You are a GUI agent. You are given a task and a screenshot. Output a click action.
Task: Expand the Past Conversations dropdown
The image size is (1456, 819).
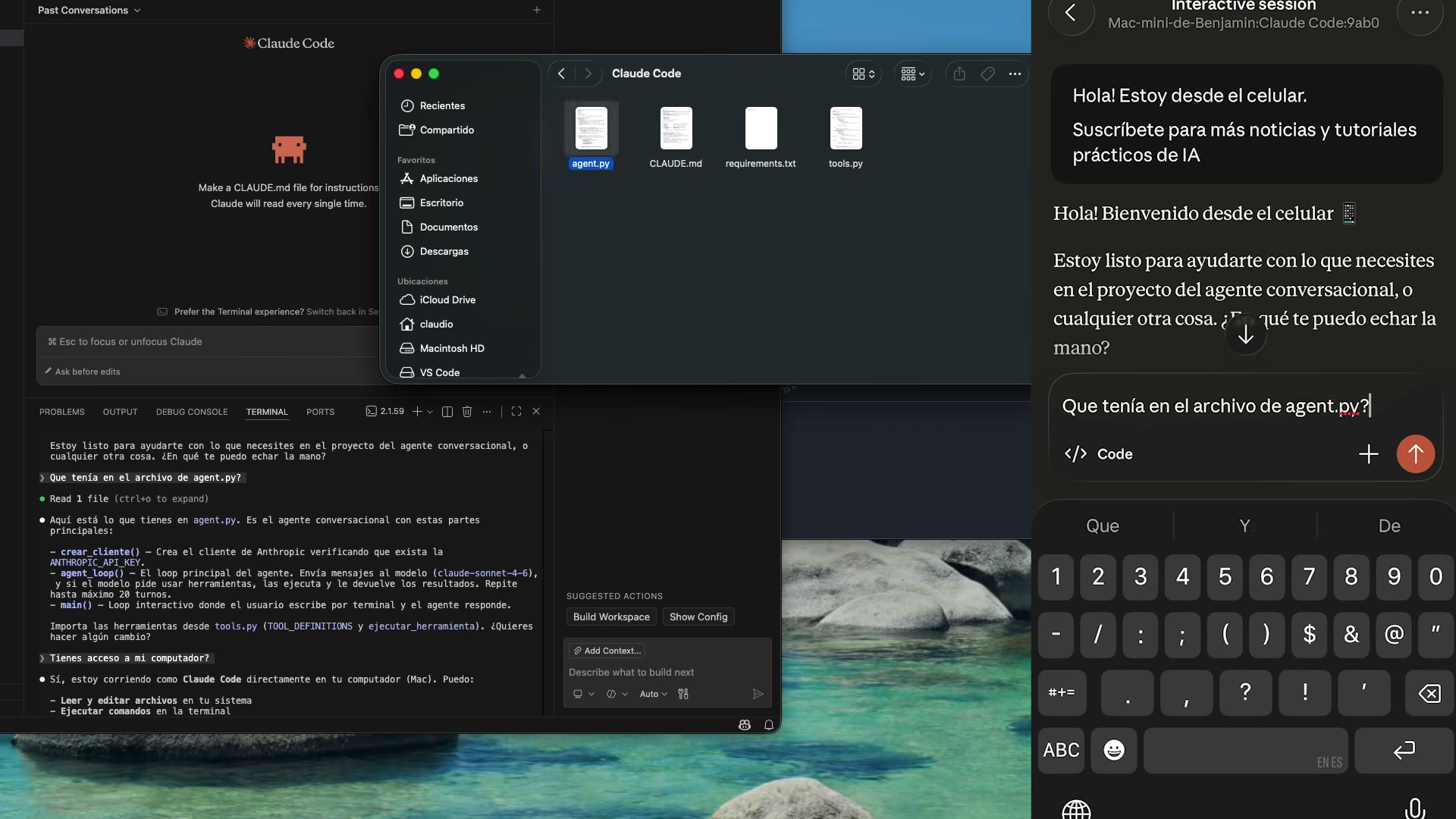[89, 10]
